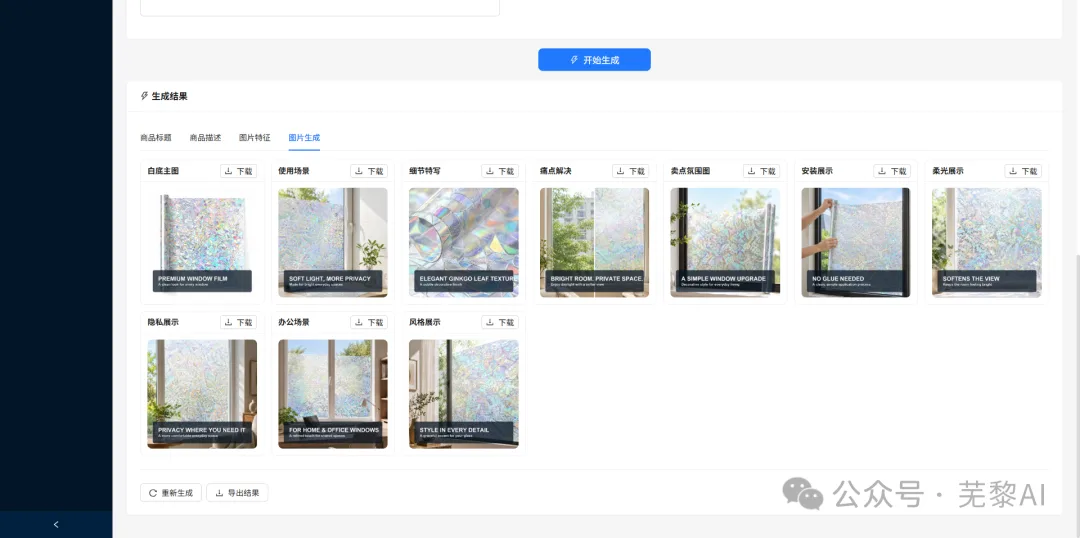The width and height of the screenshot is (1080, 538).
Task: Download the 白底主图 image
Action: pos(238,171)
